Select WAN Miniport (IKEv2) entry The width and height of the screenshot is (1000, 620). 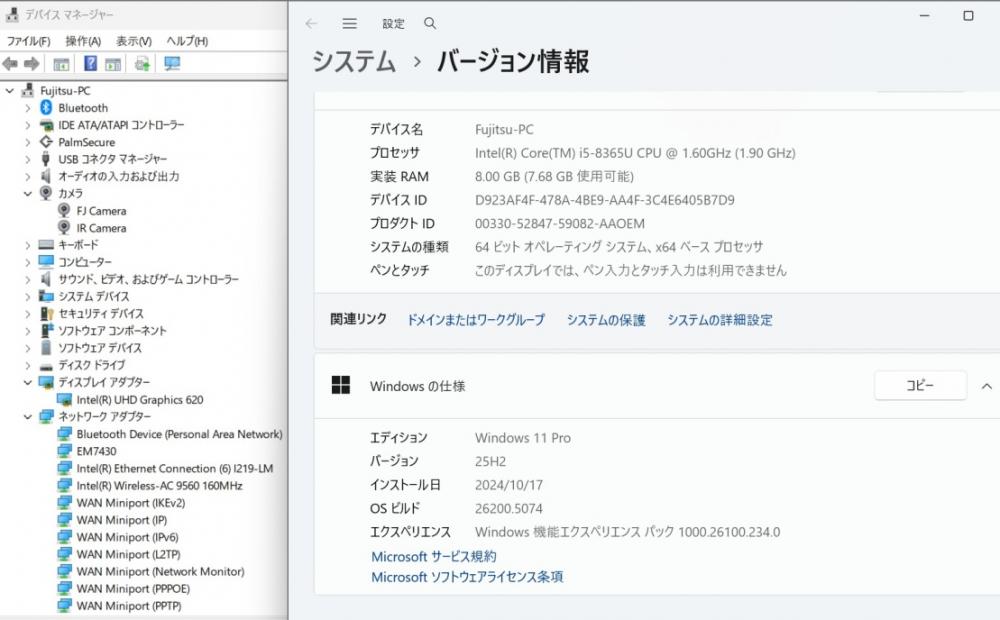tap(131, 503)
